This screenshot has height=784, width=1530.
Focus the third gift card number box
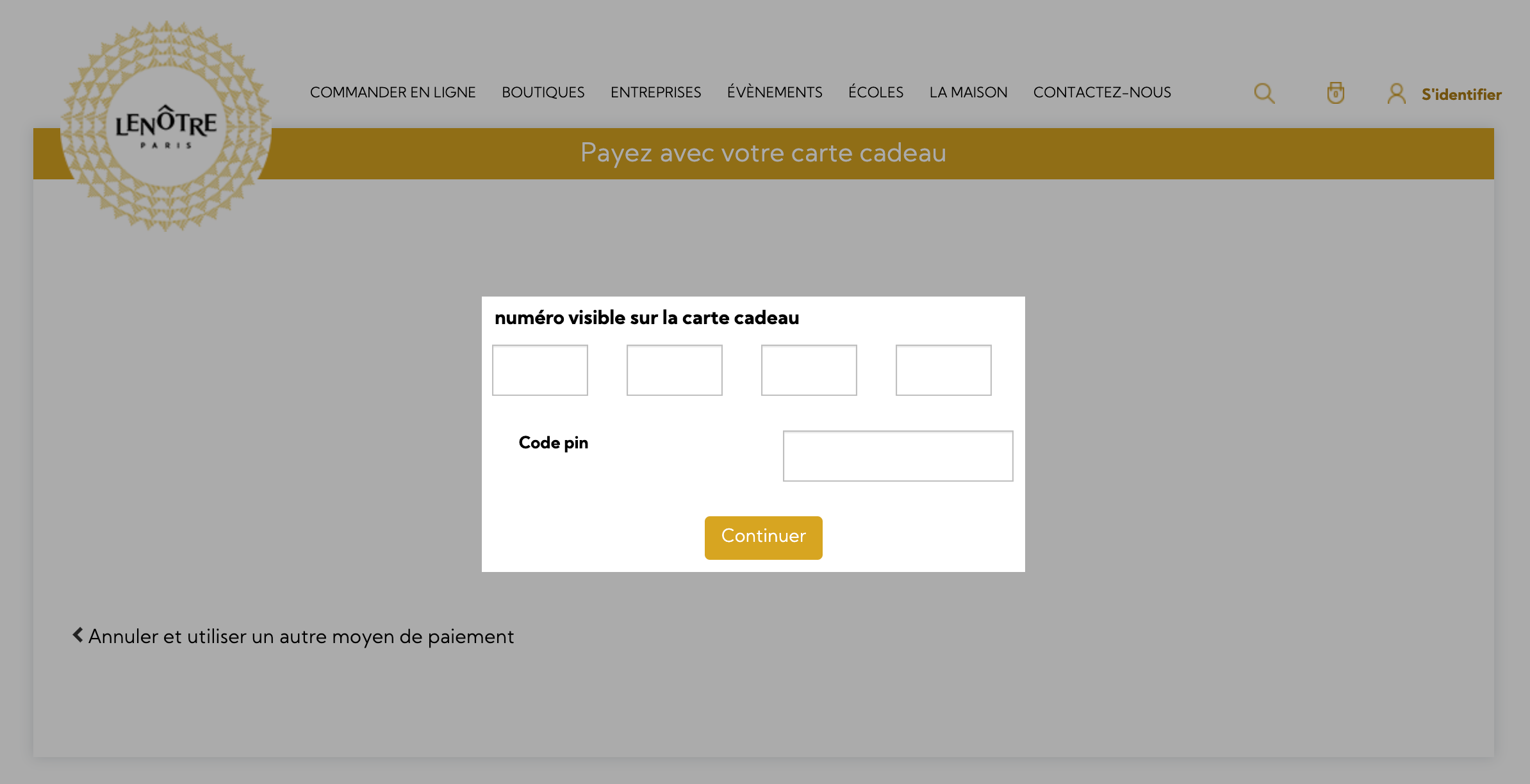[x=809, y=370]
